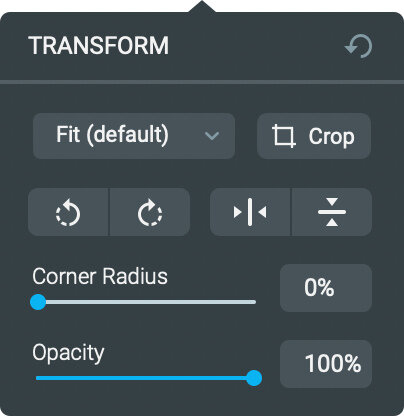Select the Crop button

pos(314,136)
